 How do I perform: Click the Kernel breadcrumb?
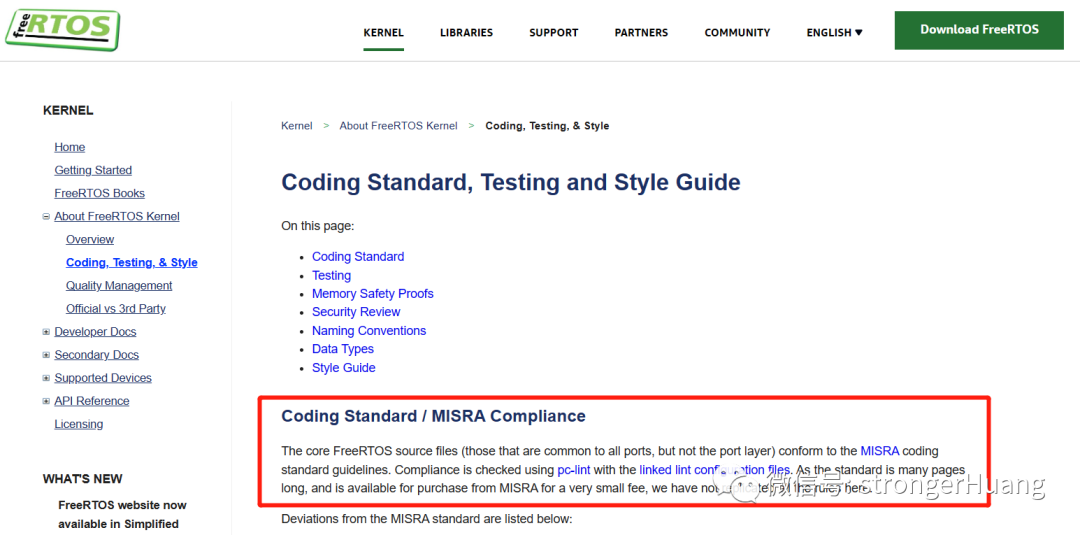(297, 126)
